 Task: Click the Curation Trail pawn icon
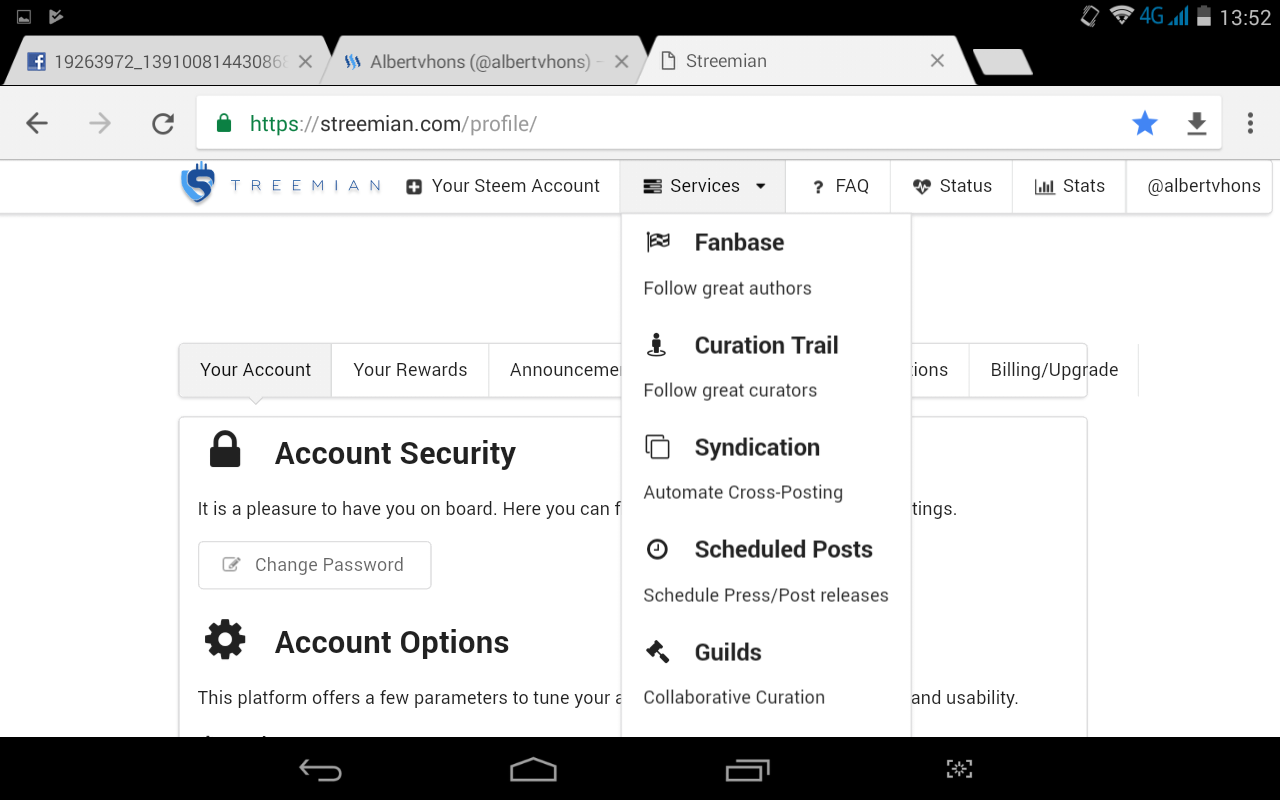pyautogui.click(x=657, y=345)
